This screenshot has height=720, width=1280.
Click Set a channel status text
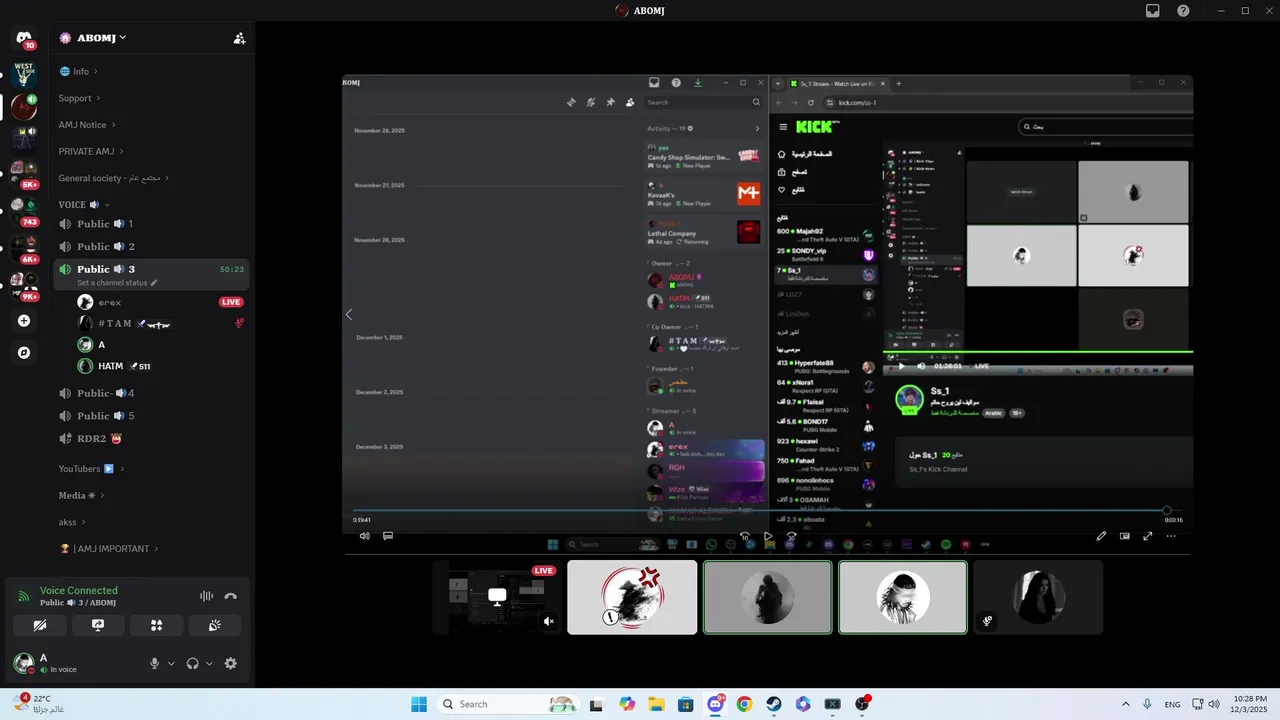click(112, 283)
